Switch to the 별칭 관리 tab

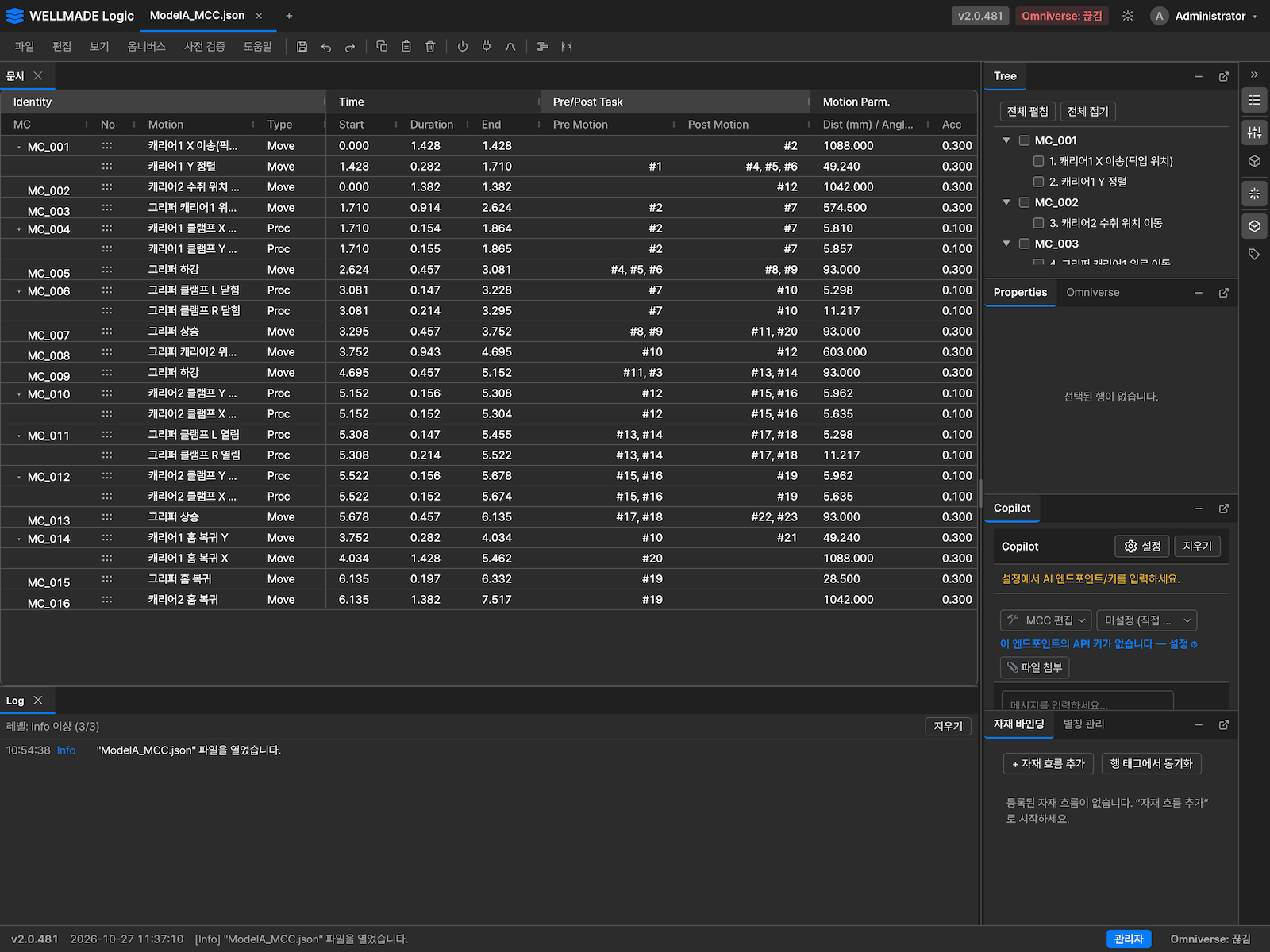tap(1083, 724)
